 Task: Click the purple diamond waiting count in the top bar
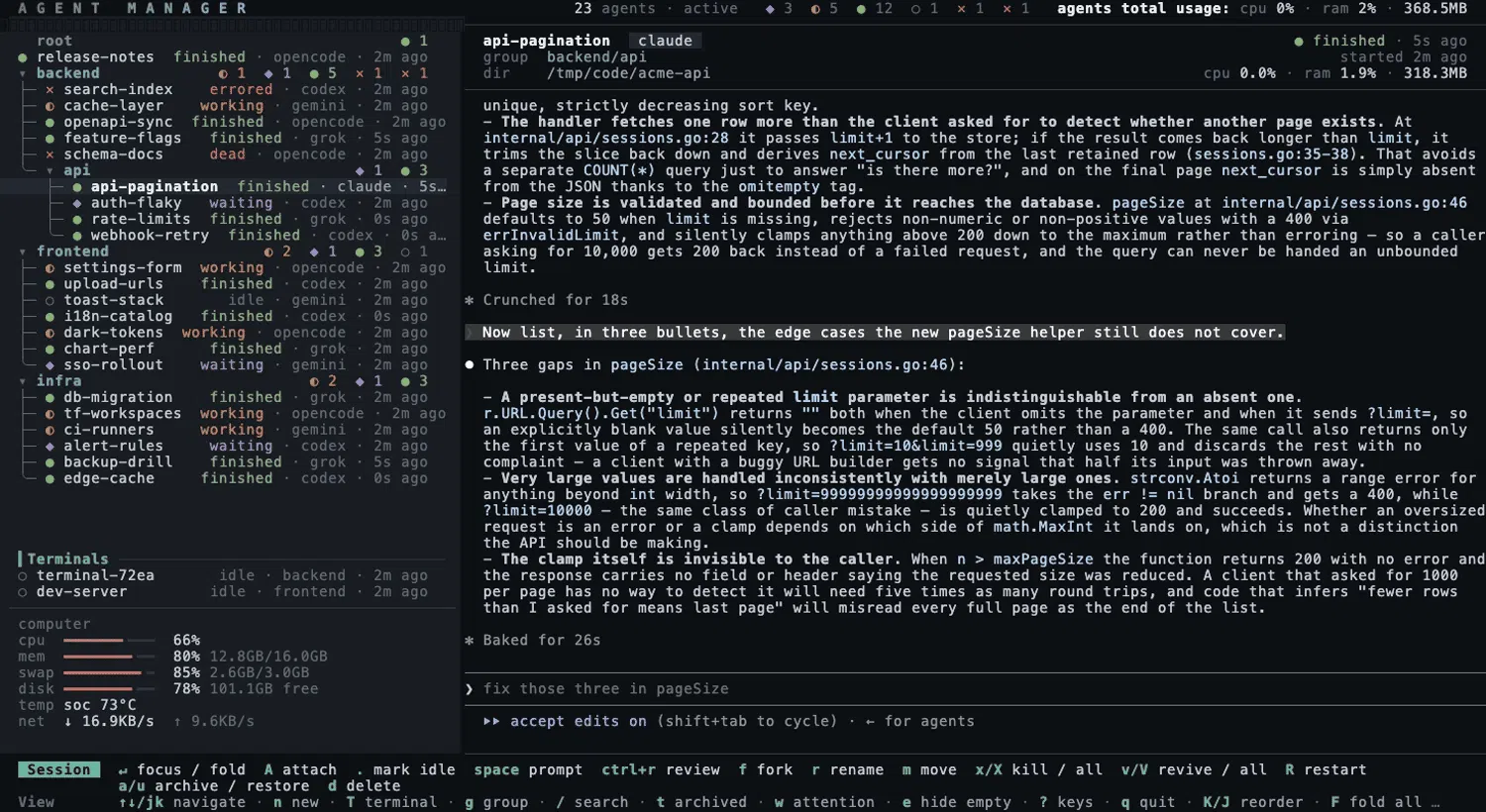tap(779, 9)
